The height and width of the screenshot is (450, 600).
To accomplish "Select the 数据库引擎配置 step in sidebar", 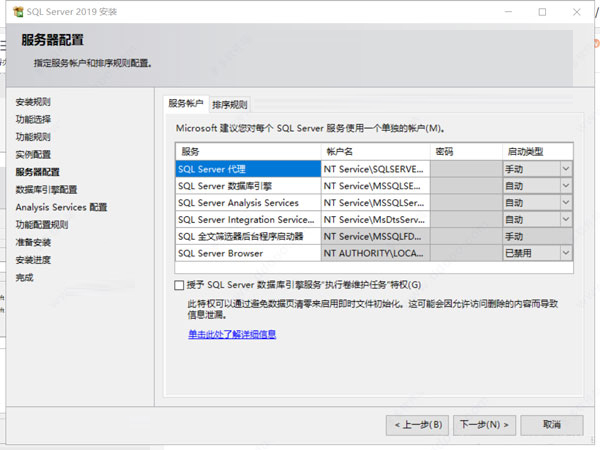I will point(46,190).
